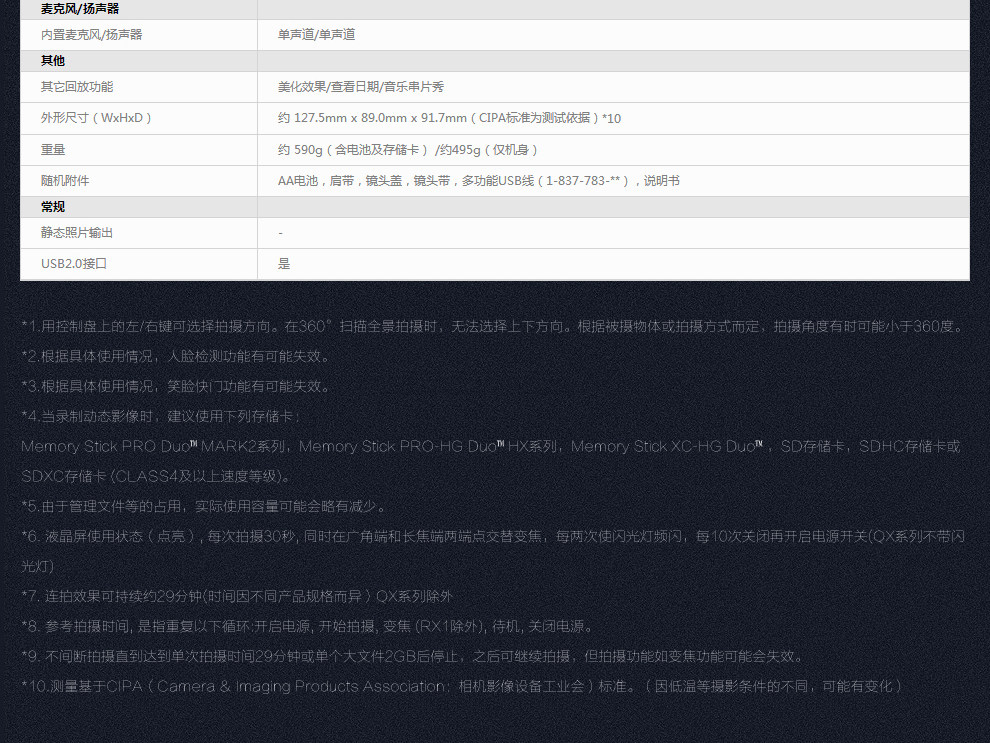990x743 pixels.
Task: Click footnote '*5.由于管理文件等的占用'
Action: click(x=203, y=506)
